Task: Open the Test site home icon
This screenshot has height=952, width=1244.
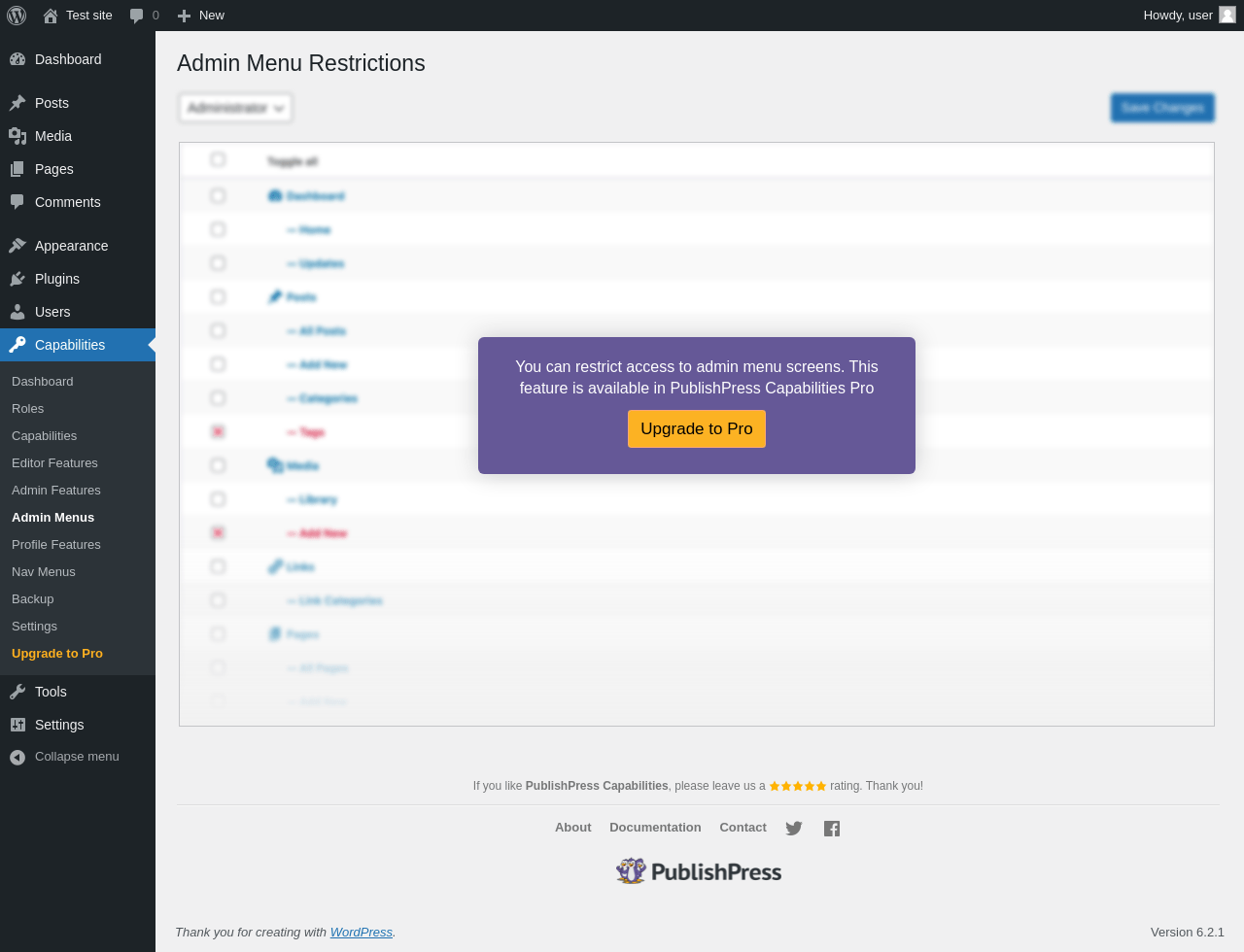Action: click(x=51, y=16)
